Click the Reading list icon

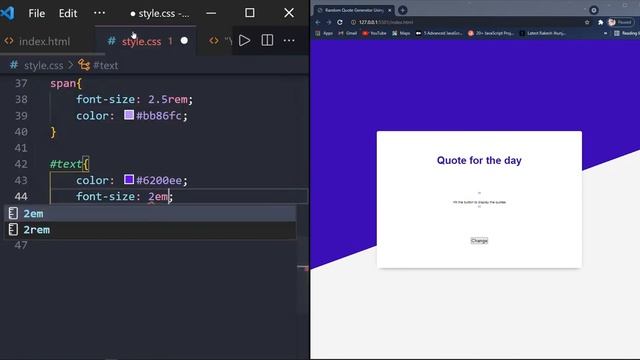[617, 33]
